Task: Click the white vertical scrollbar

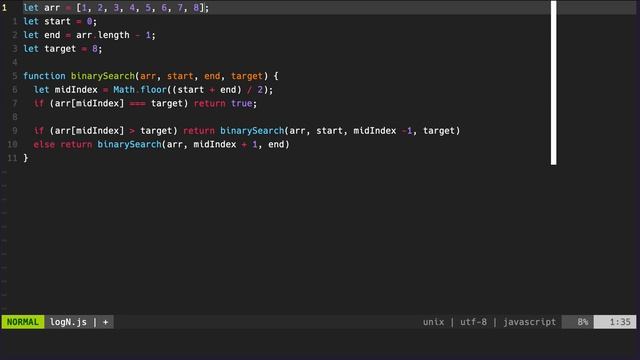Action: [x=553, y=83]
